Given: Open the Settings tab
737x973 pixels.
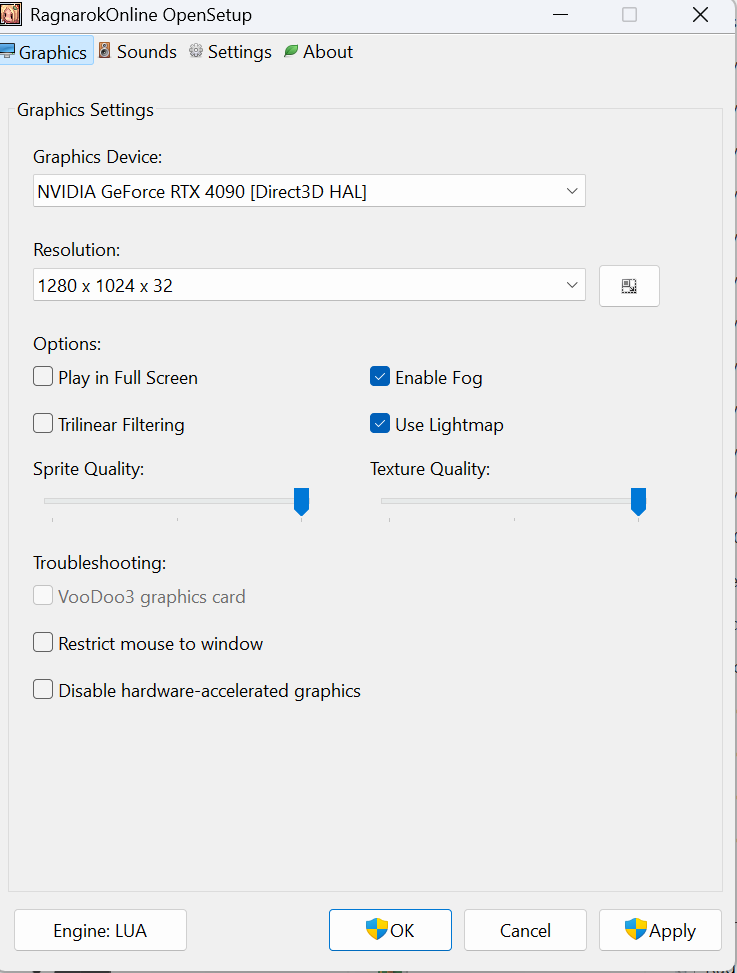Looking at the screenshot, I should [240, 51].
